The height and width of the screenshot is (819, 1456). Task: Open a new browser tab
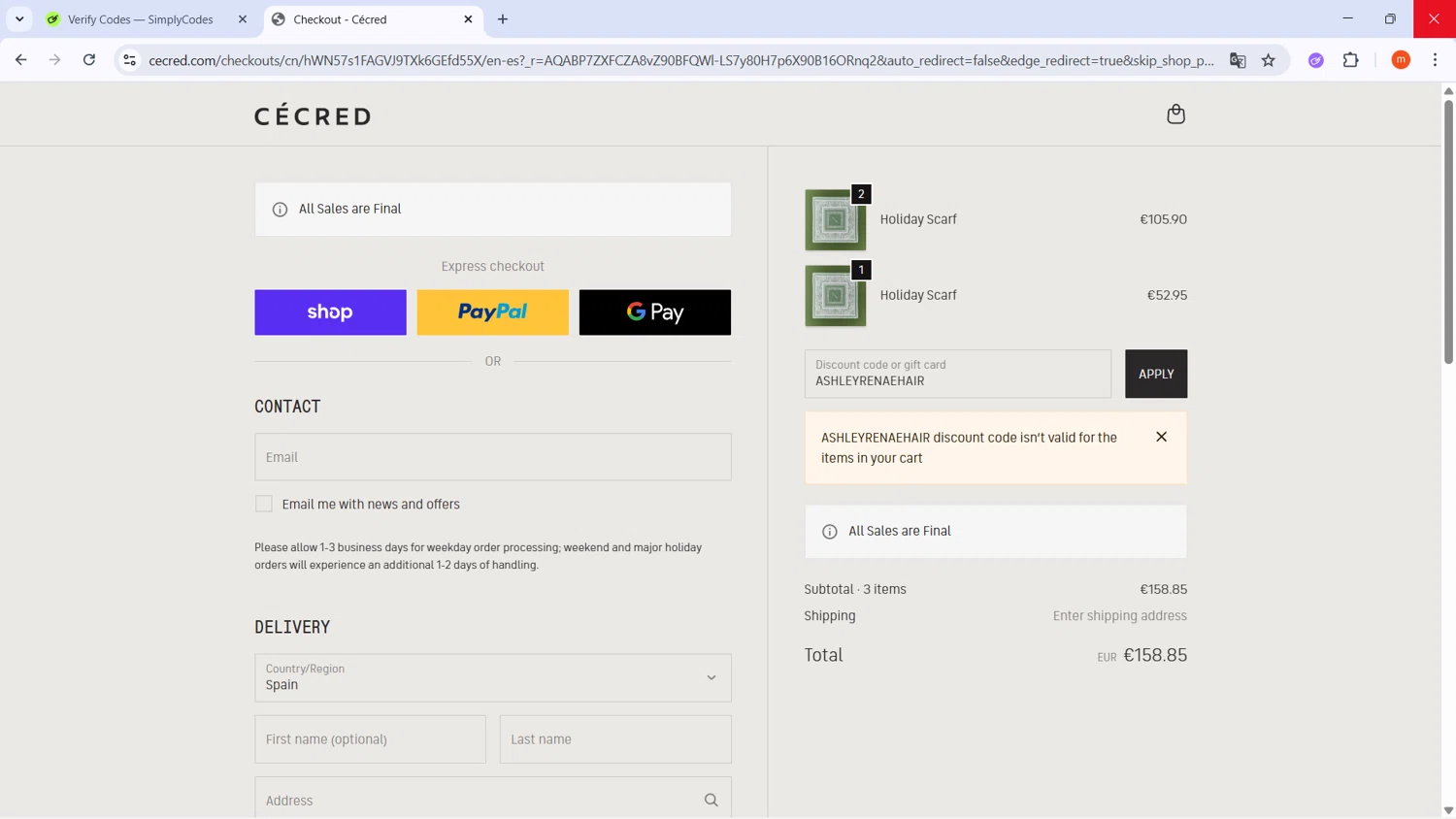(x=503, y=19)
